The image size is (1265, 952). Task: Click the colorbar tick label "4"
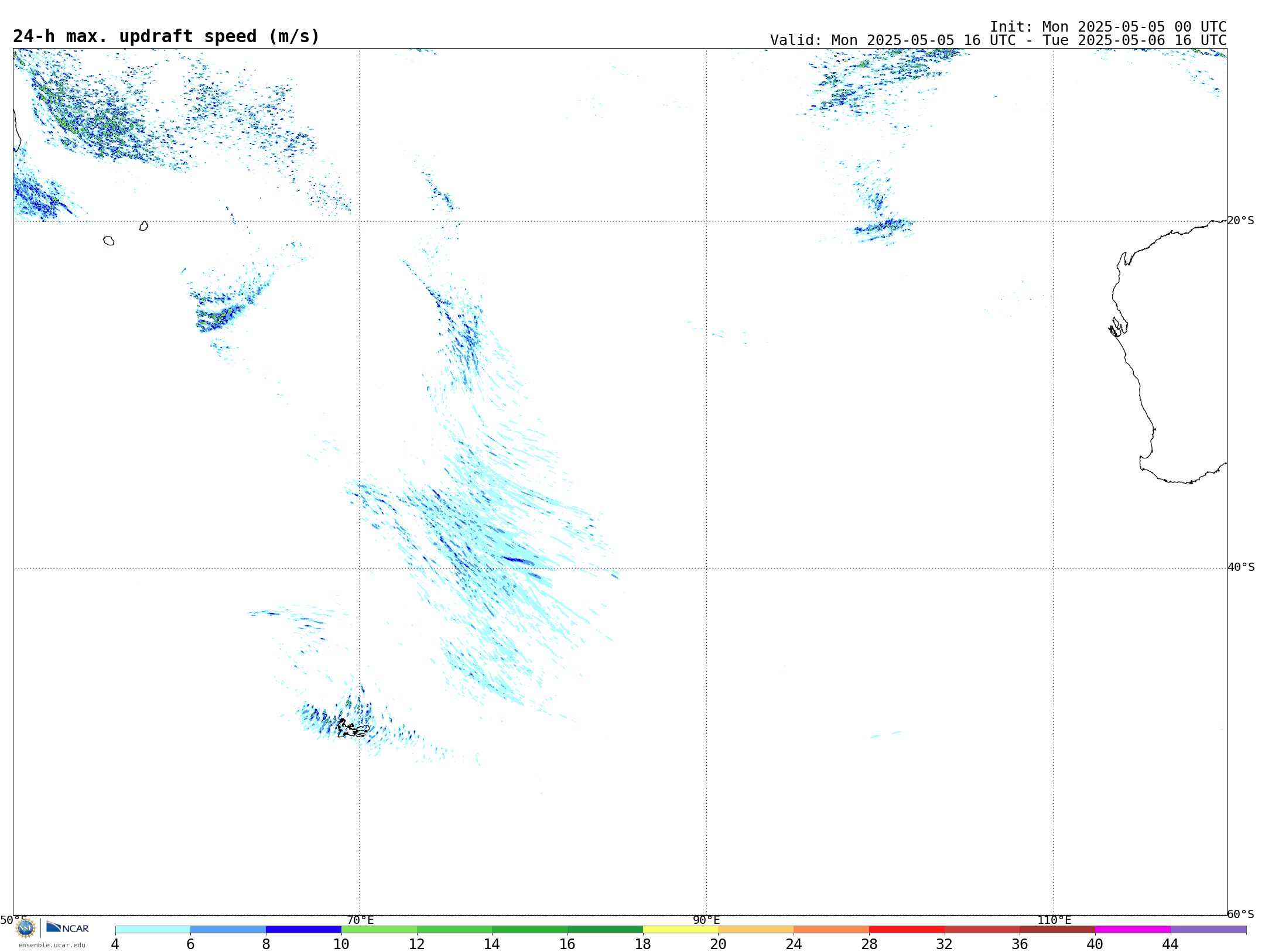pos(115,944)
